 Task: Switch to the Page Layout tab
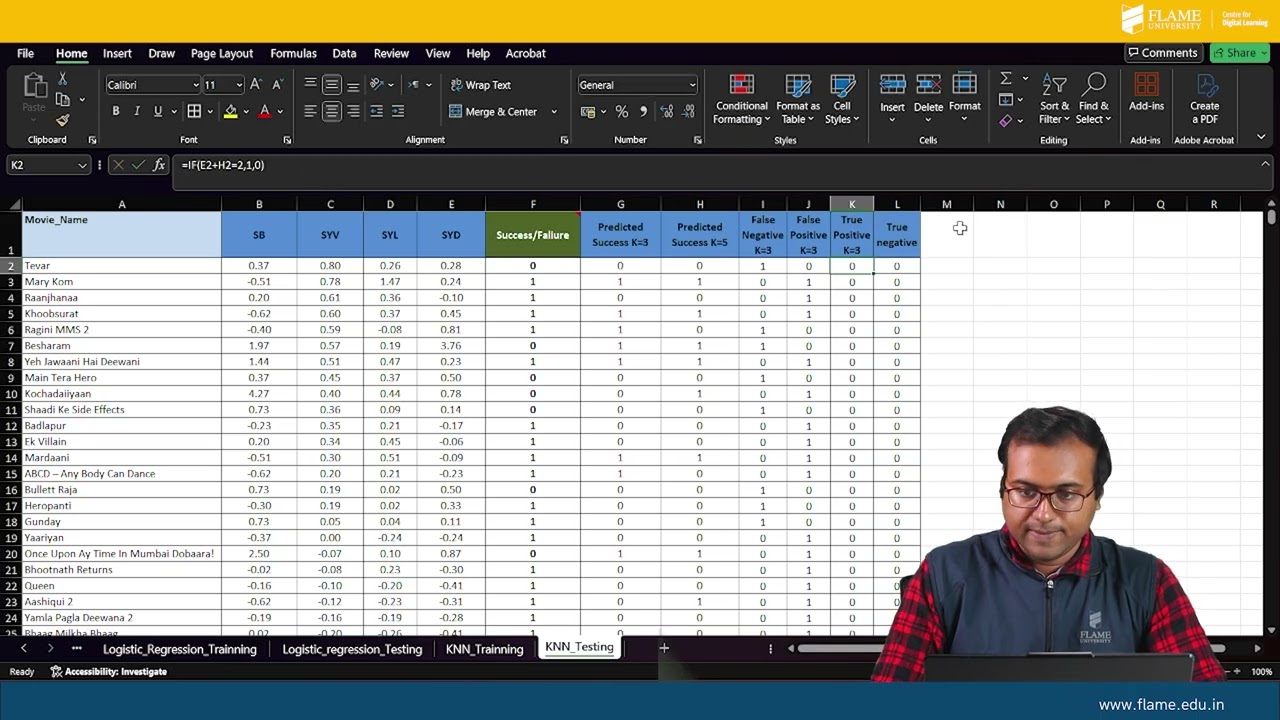(222, 53)
